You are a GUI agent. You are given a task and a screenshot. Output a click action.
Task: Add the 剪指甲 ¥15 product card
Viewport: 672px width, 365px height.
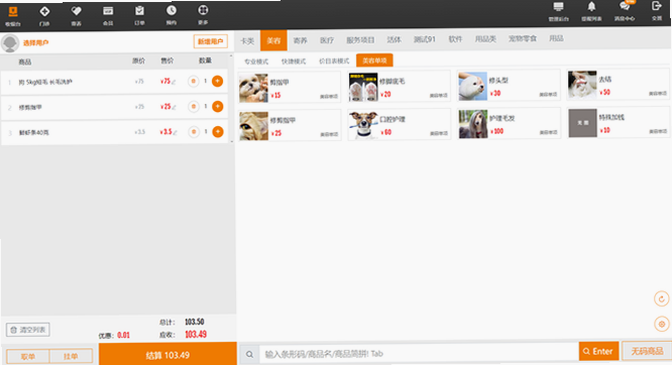(x=289, y=88)
